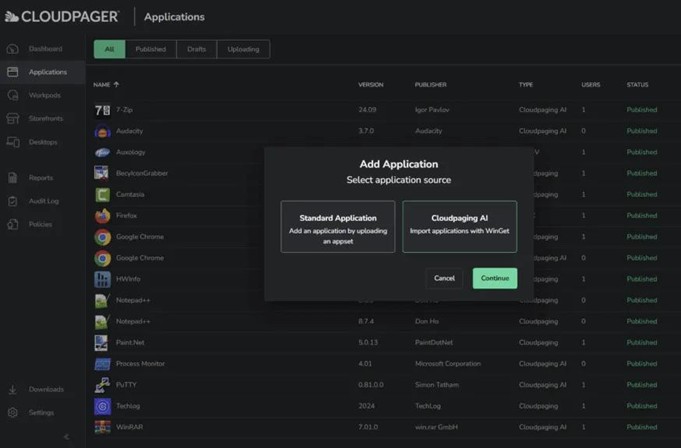Open the Policies sidebar menu item
The image size is (681, 448).
pyautogui.click(x=40, y=224)
